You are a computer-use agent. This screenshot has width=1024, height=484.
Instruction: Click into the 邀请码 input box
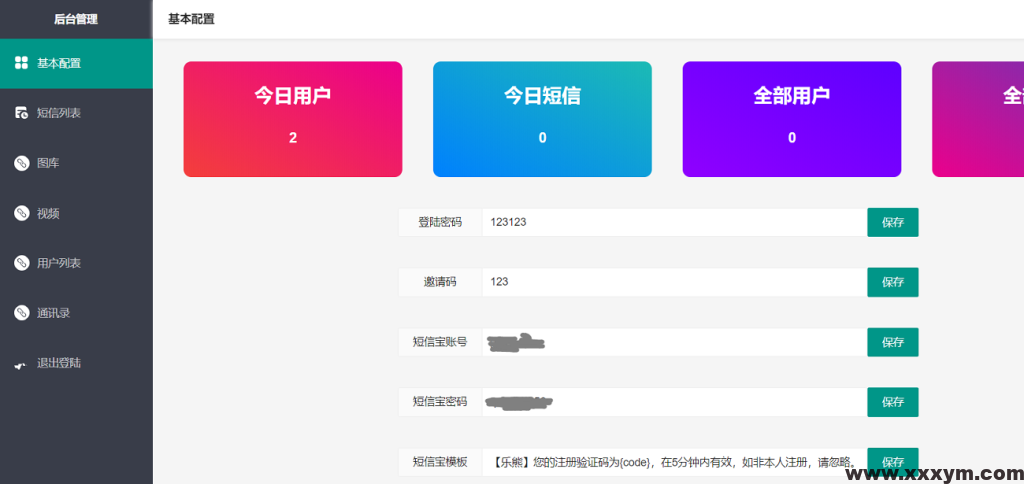click(x=673, y=282)
